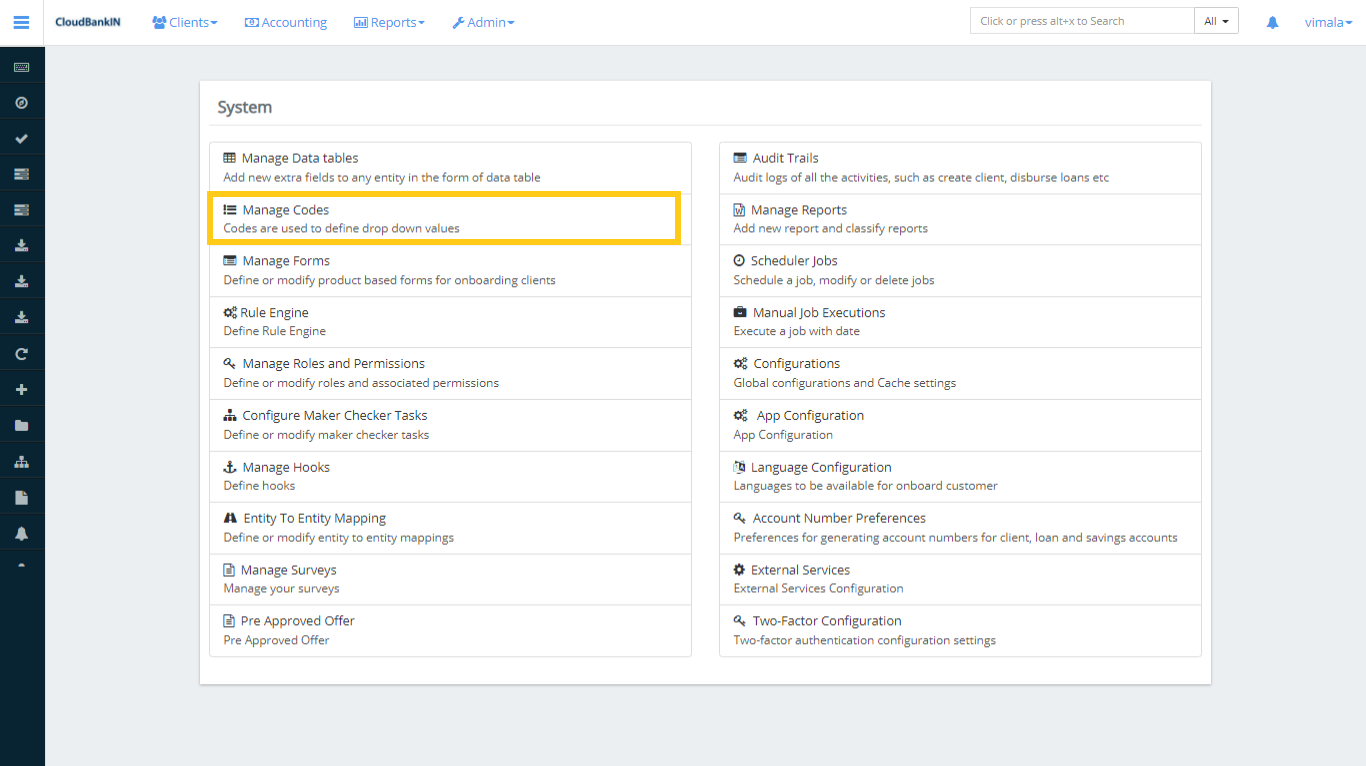Click the refresh icon in the sidebar
Screen dimensions: 1366x766
[x=21, y=352]
